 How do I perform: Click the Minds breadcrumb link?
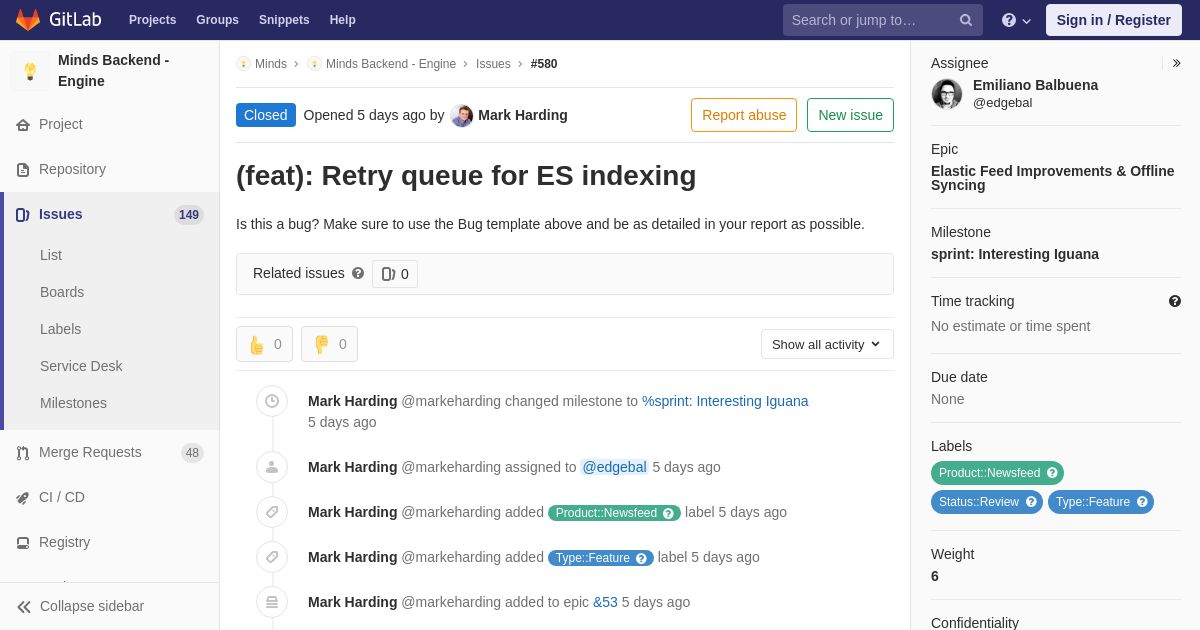click(x=271, y=64)
